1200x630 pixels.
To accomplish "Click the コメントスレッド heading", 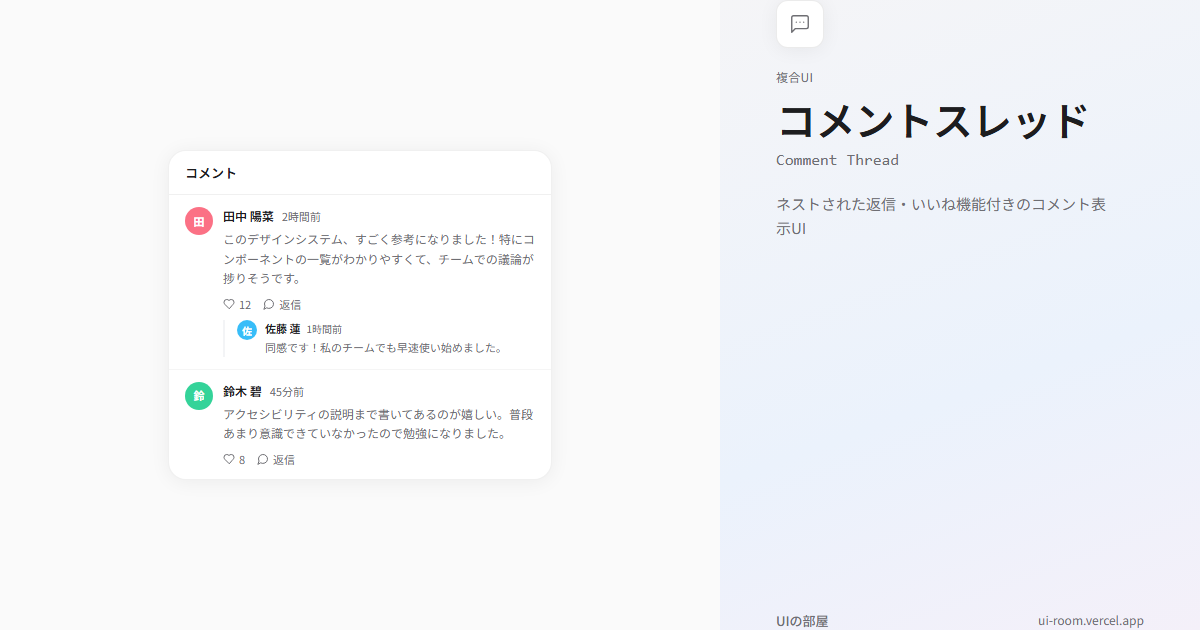I will tap(932, 121).
